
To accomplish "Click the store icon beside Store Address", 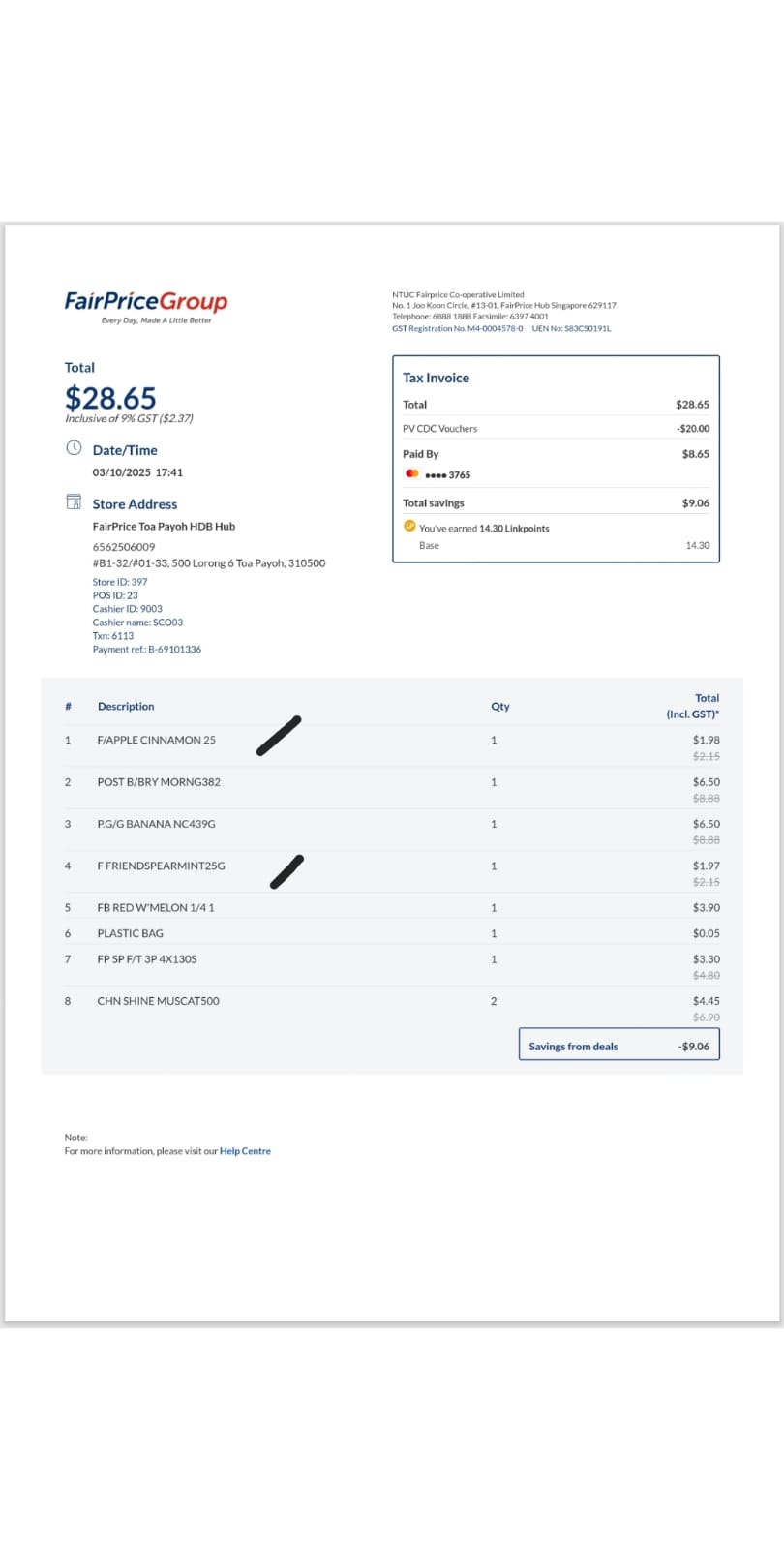I will 74,501.
